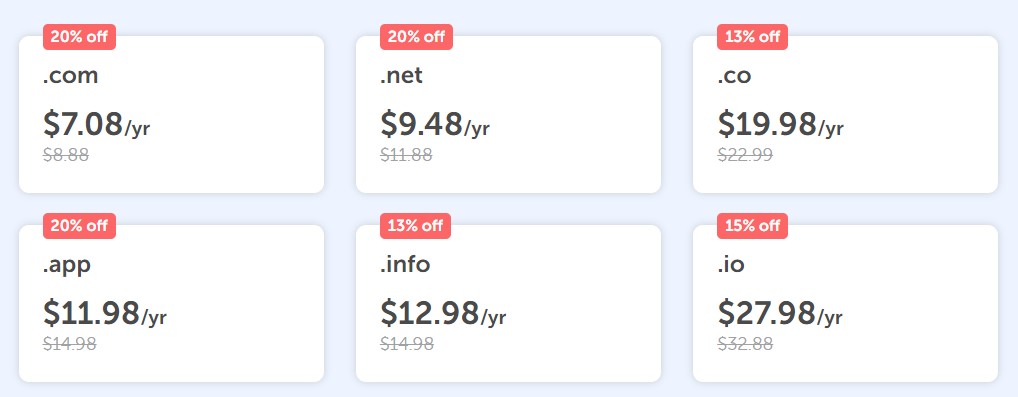Click the $19.98/yr price

[780, 124]
